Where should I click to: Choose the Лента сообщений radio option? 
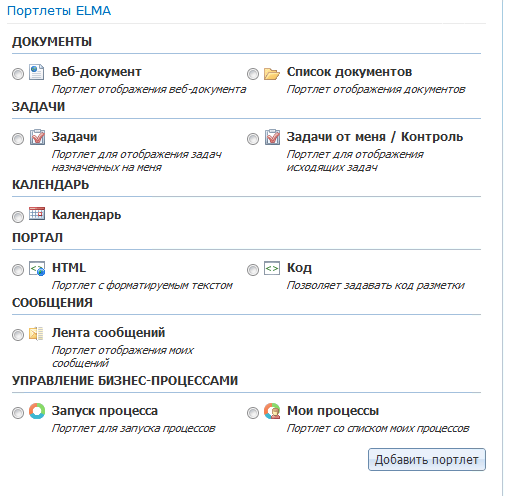pyautogui.click(x=18, y=335)
